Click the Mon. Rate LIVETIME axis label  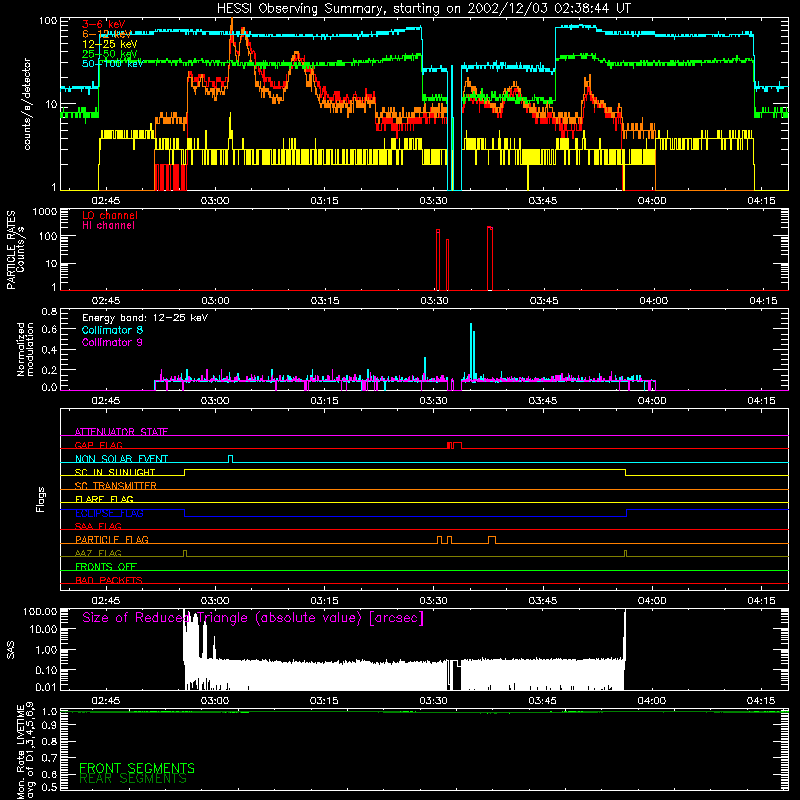26,750
